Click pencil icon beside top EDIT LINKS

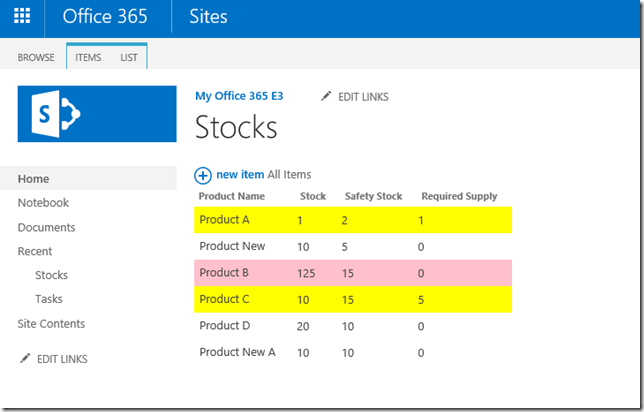326,96
